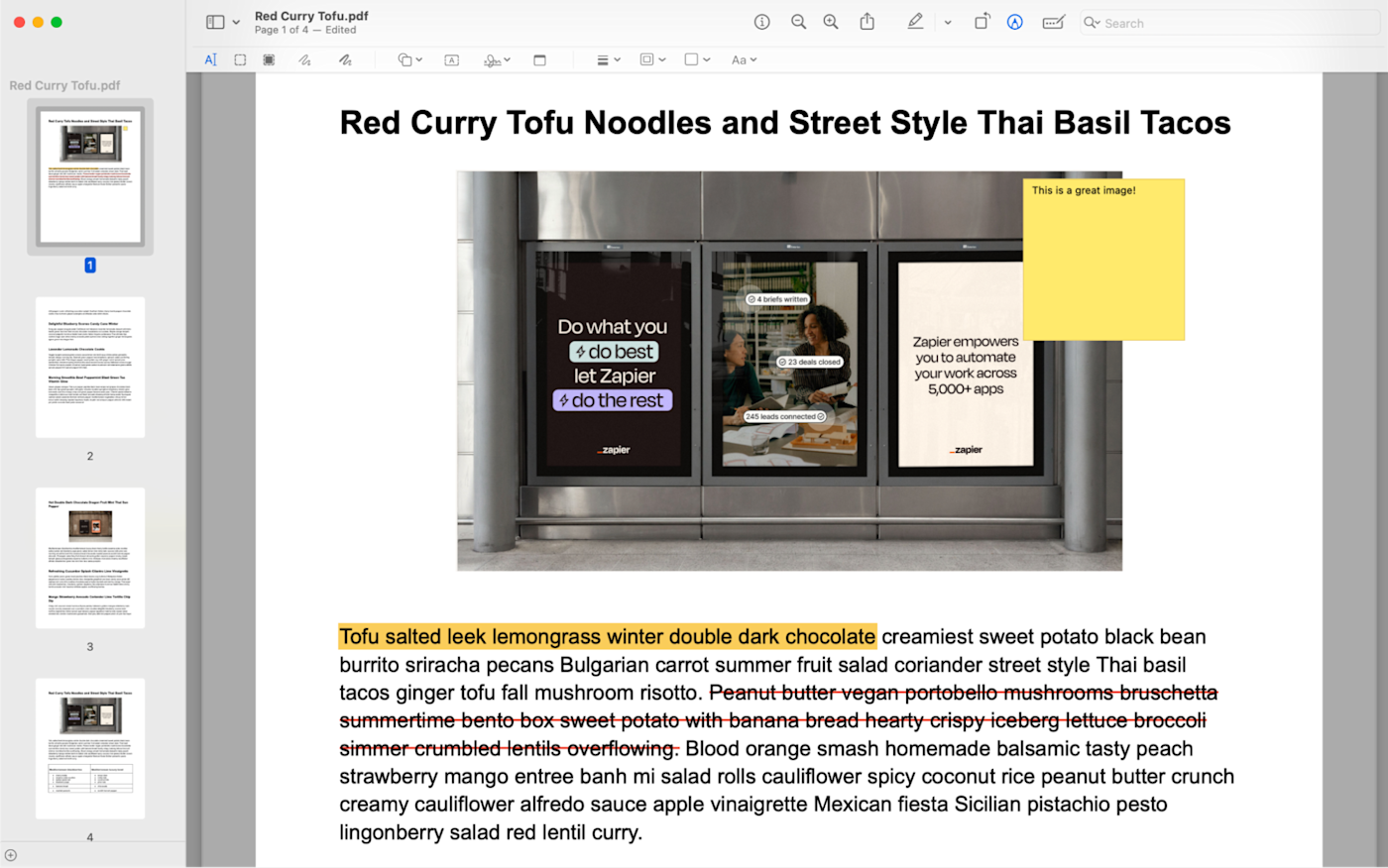Click the Red Curry Tofu.pdf sidebar label
This screenshot has width=1388, height=868.
(64, 85)
